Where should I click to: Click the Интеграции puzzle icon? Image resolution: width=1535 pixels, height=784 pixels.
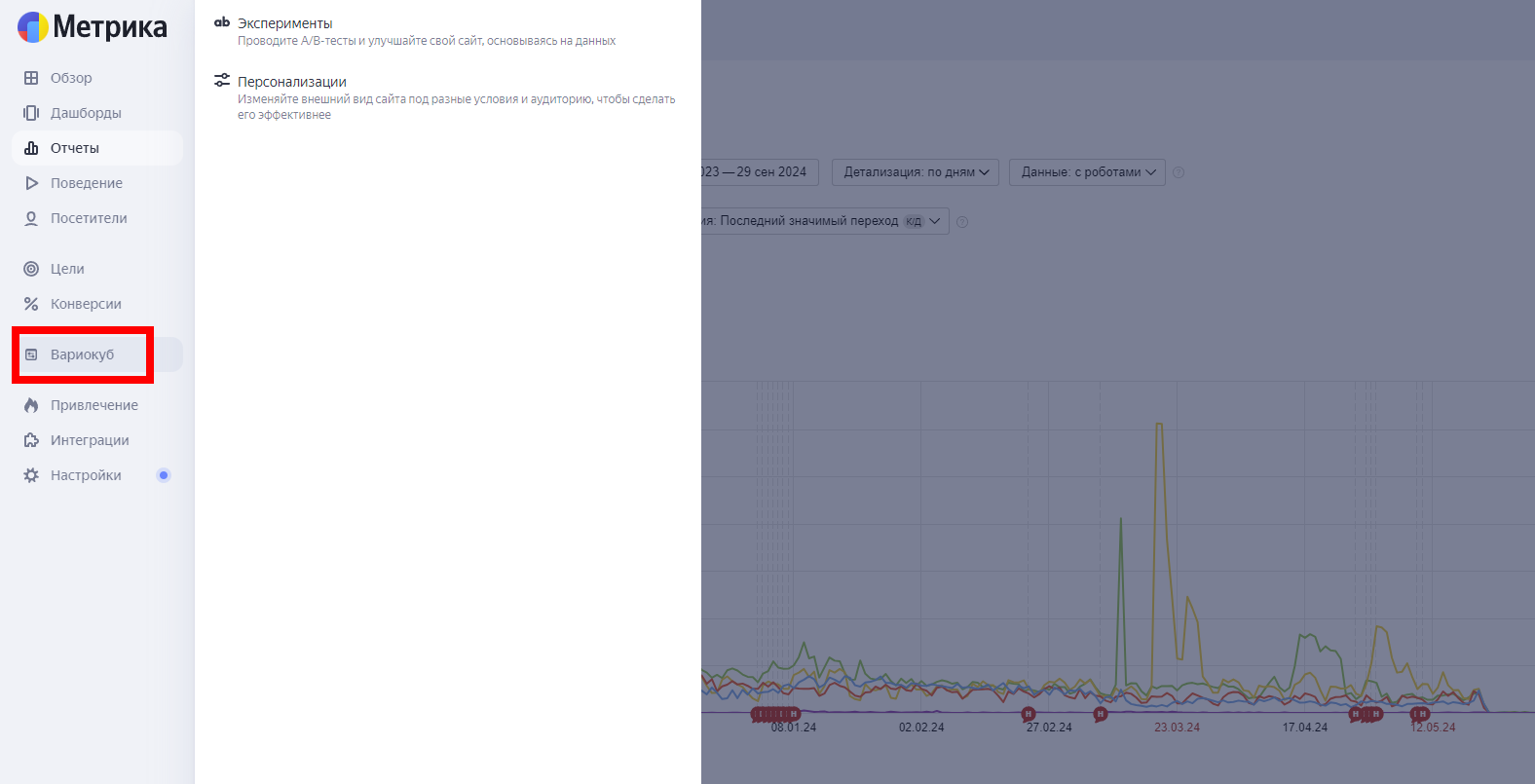click(x=31, y=440)
